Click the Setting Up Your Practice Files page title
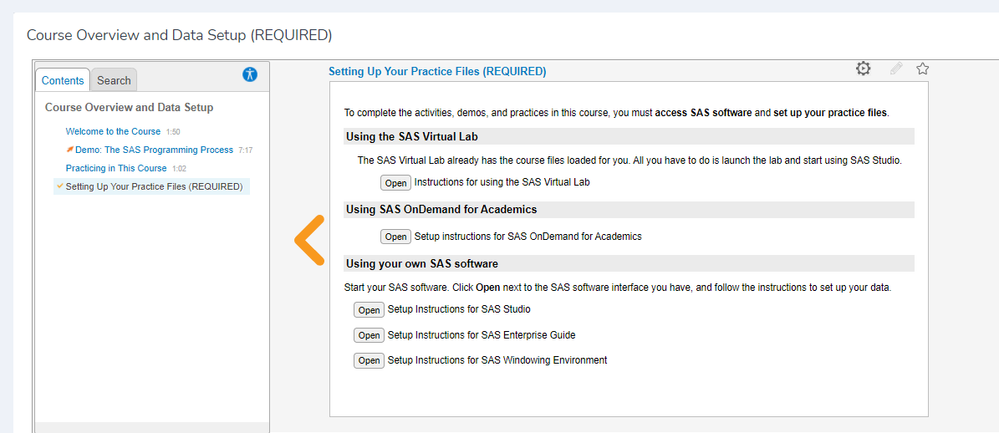This screenshot has height=433, width=999. [x=437, y=72]
